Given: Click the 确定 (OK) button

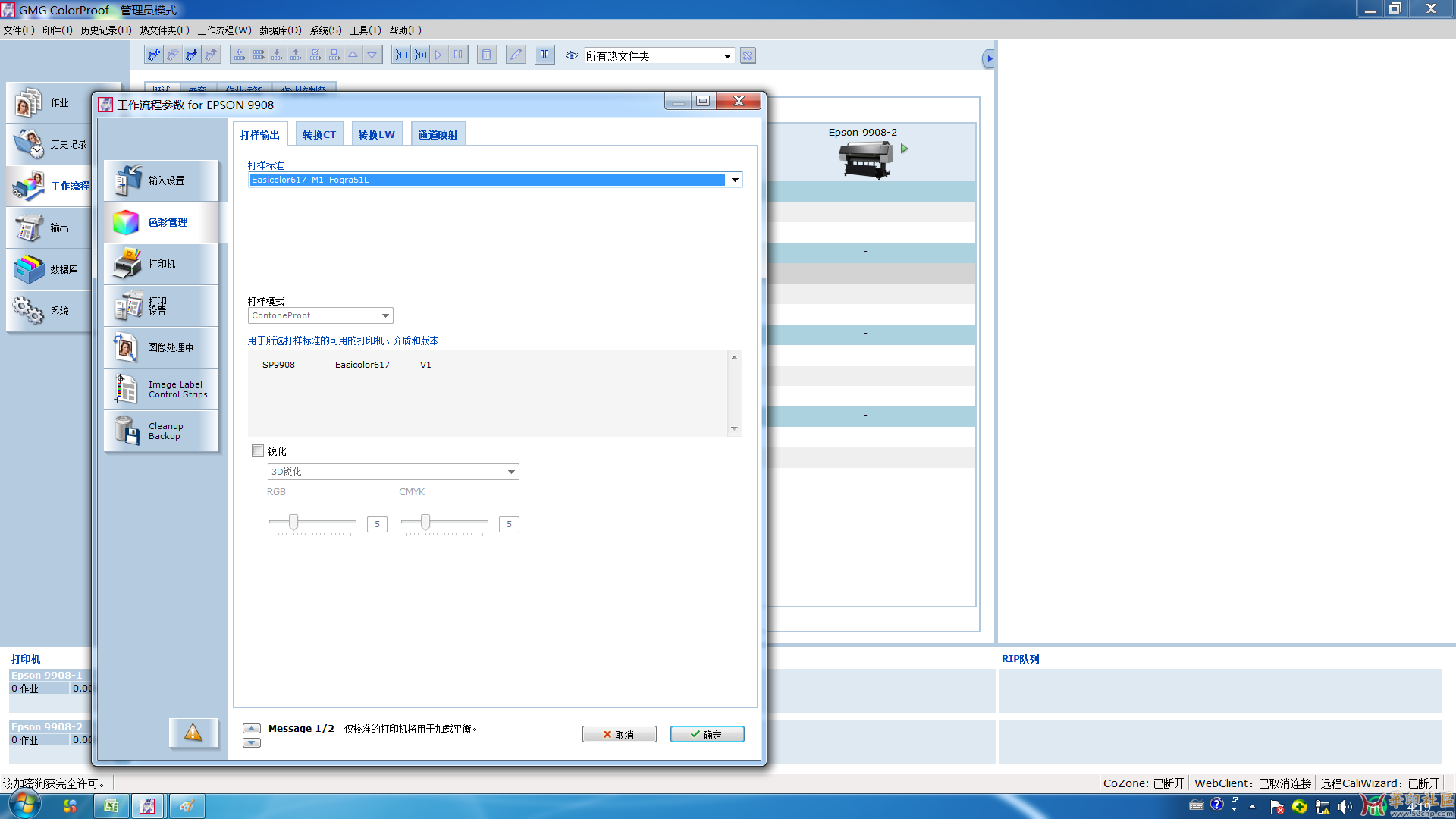Looking at the screenshot, I should (707, 734).
